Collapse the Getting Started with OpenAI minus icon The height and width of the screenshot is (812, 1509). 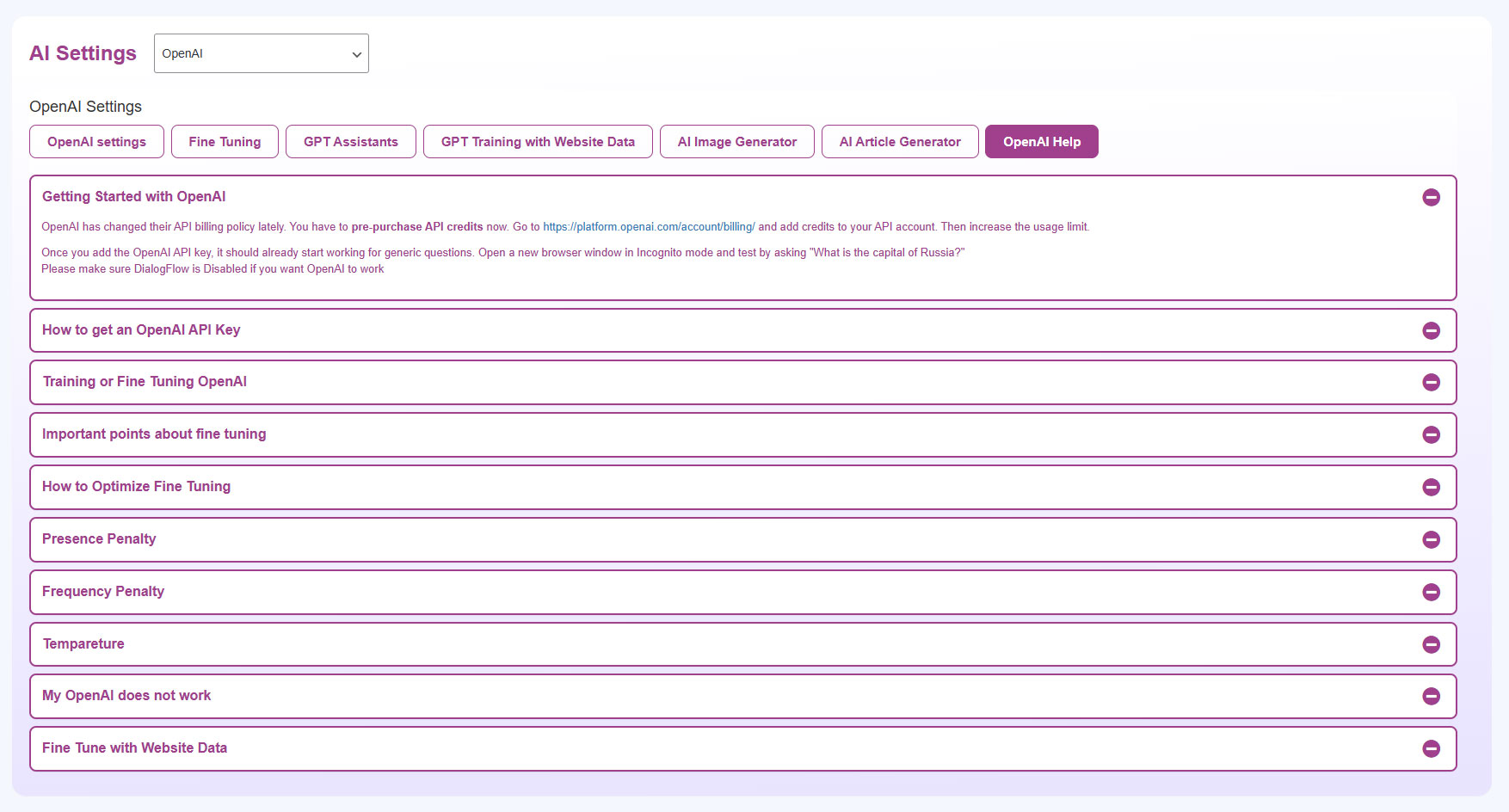click(x=1431, y=197)
